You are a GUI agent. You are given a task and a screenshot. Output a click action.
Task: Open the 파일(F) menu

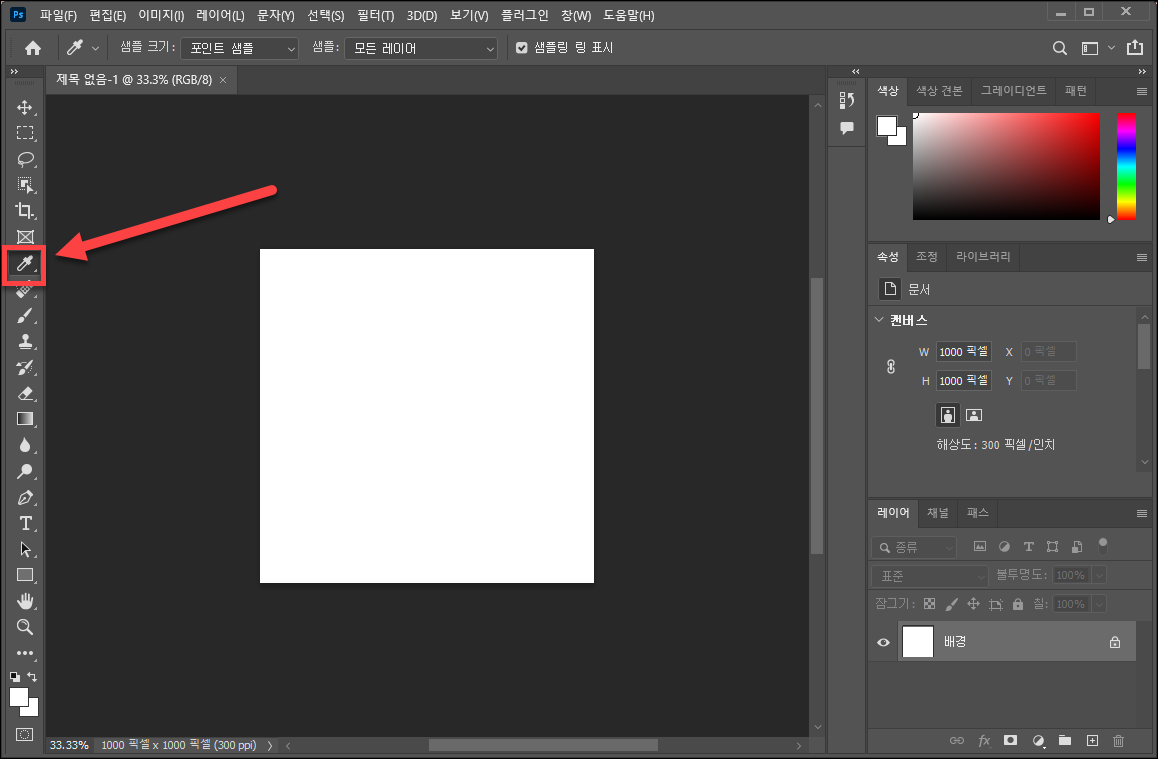(x=58, y=16)
